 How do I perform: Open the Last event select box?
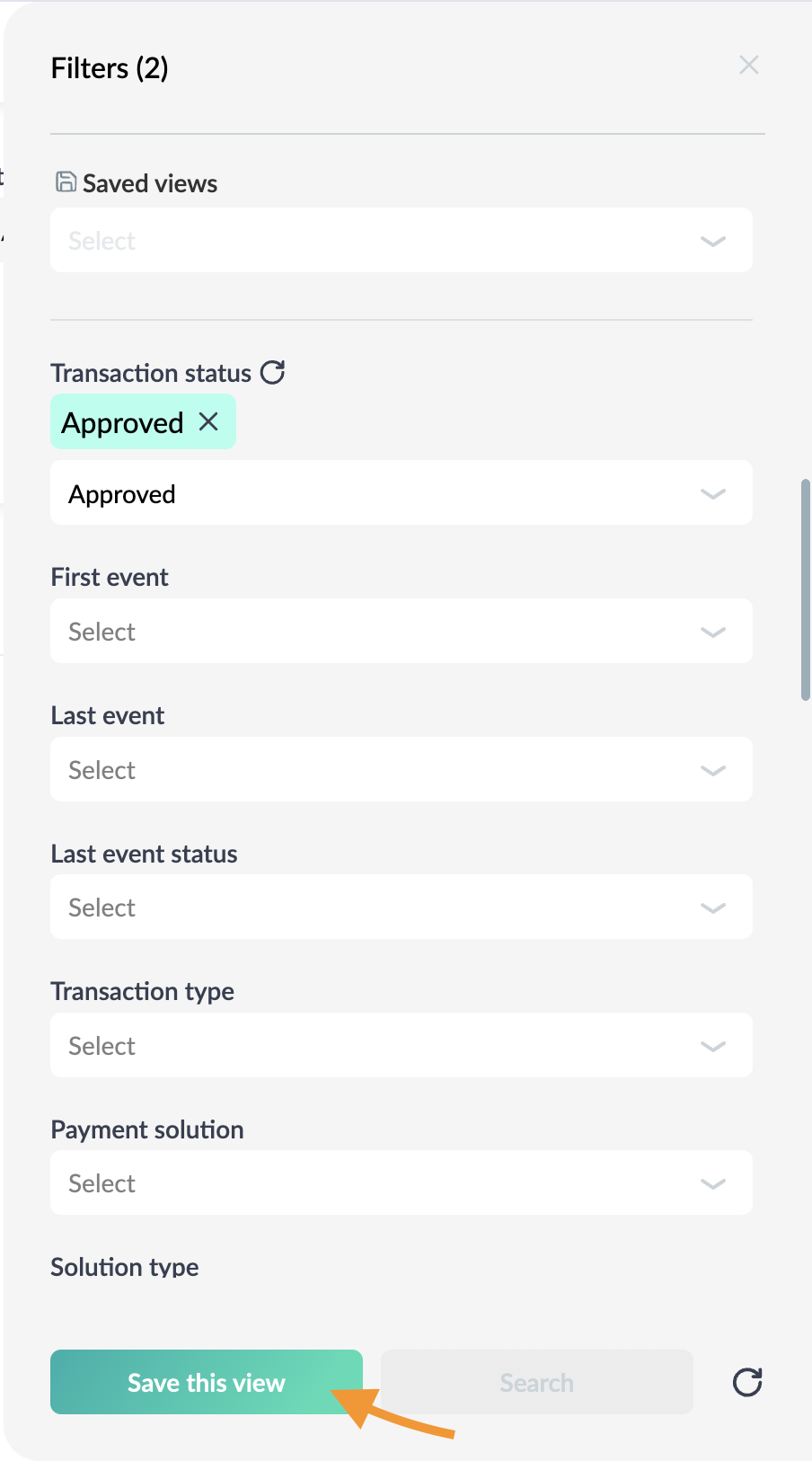click(x=402, y=769)
